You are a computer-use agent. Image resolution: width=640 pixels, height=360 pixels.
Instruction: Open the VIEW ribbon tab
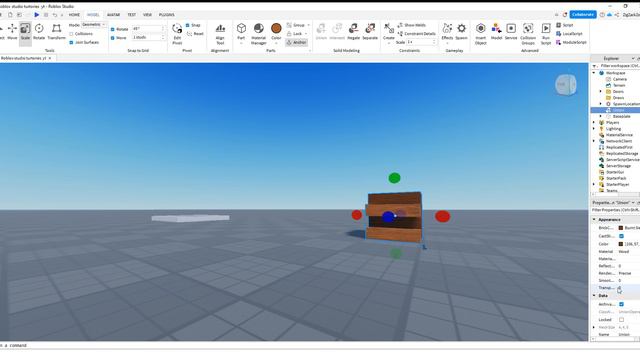(147, 15)
